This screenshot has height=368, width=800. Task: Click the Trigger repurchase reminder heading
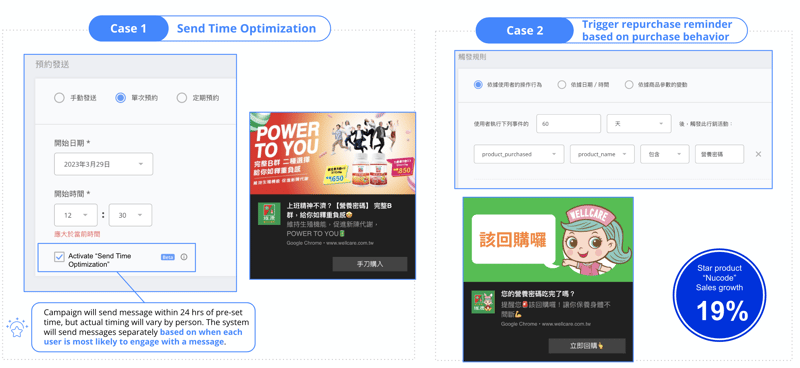pyautogui.click(x=657, y=31)
